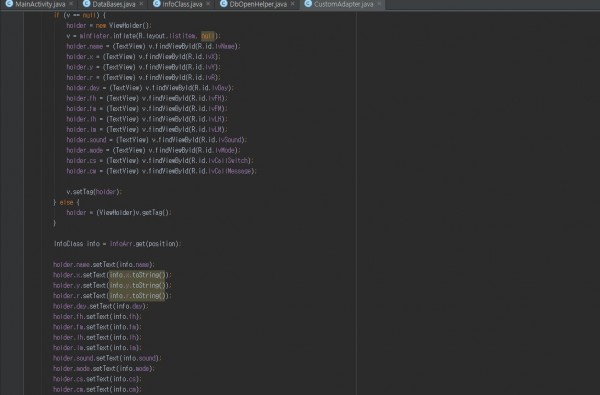The image size is (600, 395).
Task: Click the 'holder.lm.setText(info.lm);' line
Action: click(x=98, y=348)
